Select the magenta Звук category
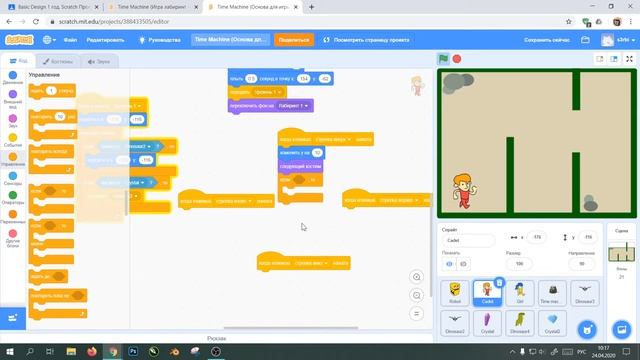This screenshot has height=360, width=640. (13, 121)
